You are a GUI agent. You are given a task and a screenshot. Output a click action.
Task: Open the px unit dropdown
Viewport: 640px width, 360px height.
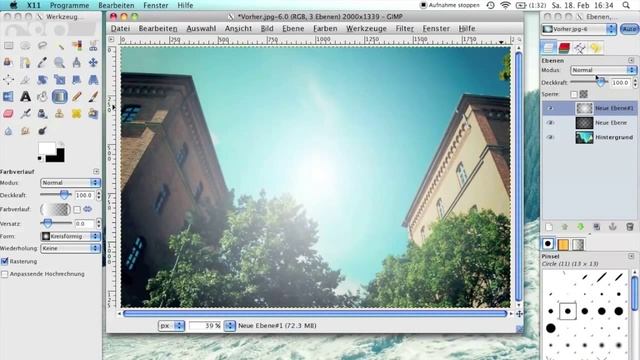tap(171, 325)
